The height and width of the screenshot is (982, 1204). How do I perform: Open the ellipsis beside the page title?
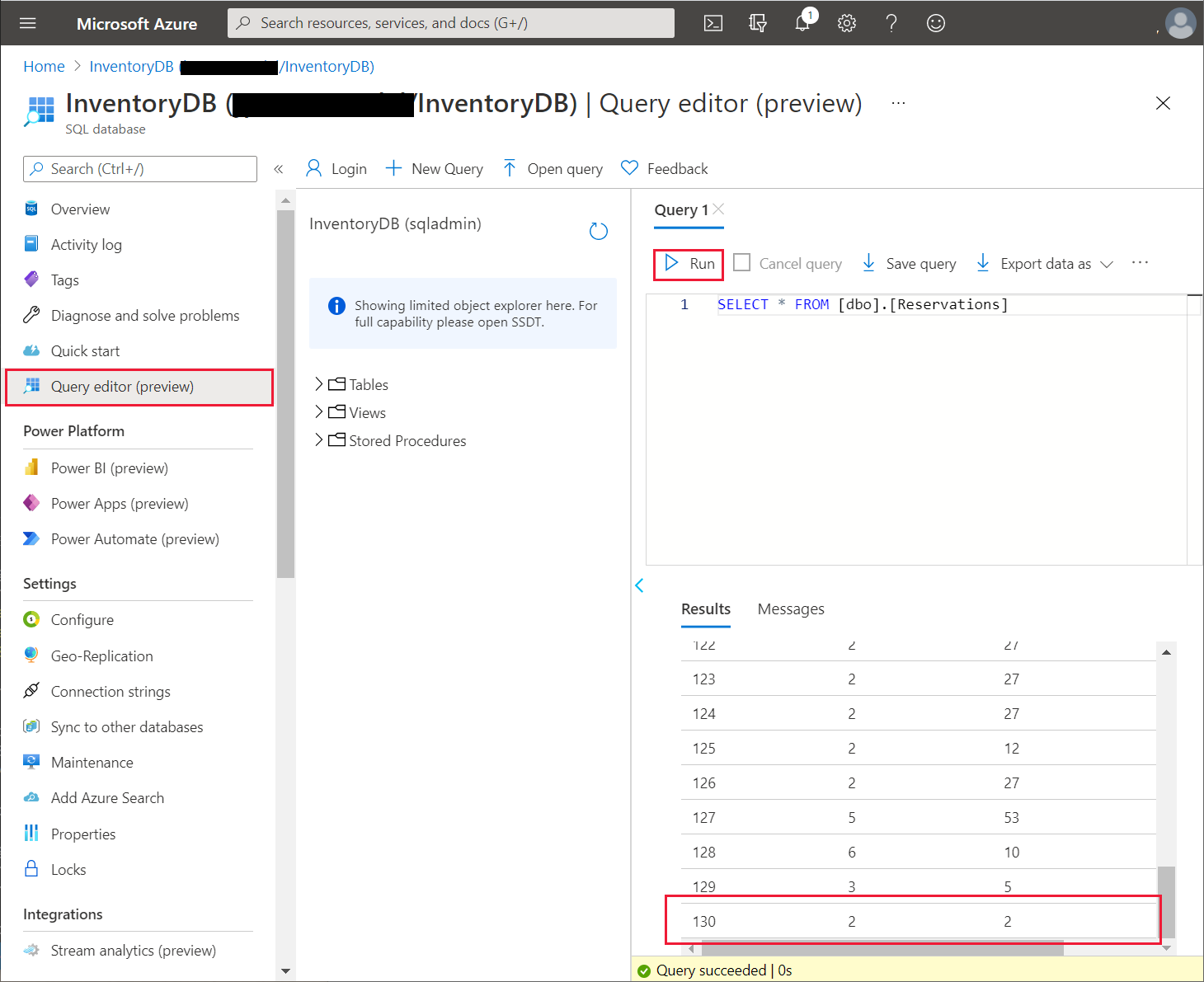[x=899, y=103]
